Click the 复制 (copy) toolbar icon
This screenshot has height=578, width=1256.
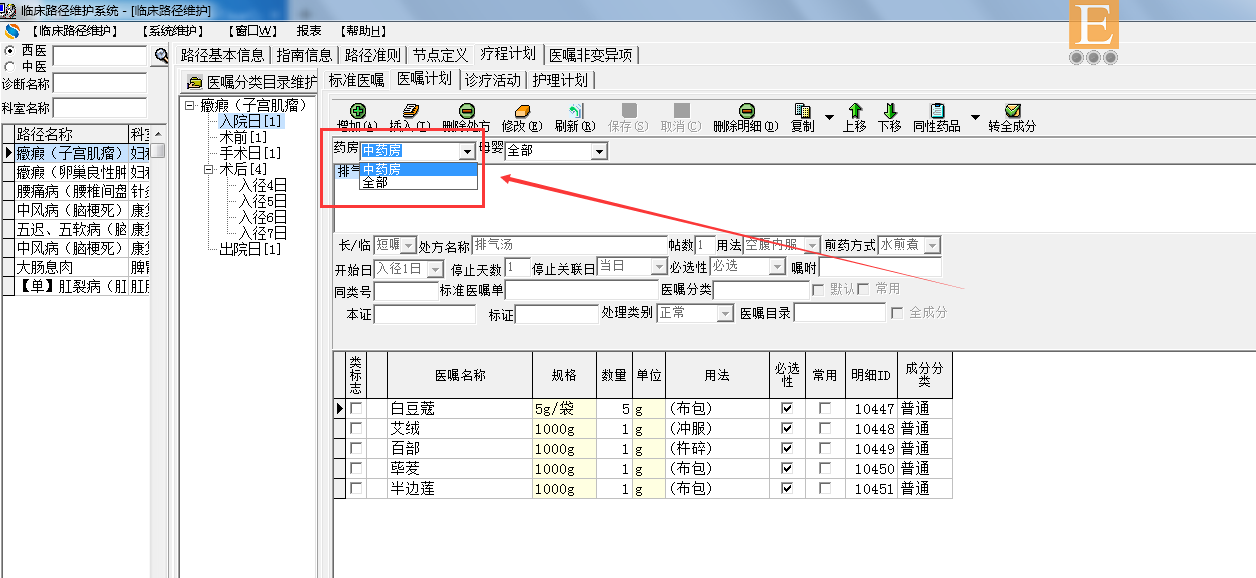802,111
